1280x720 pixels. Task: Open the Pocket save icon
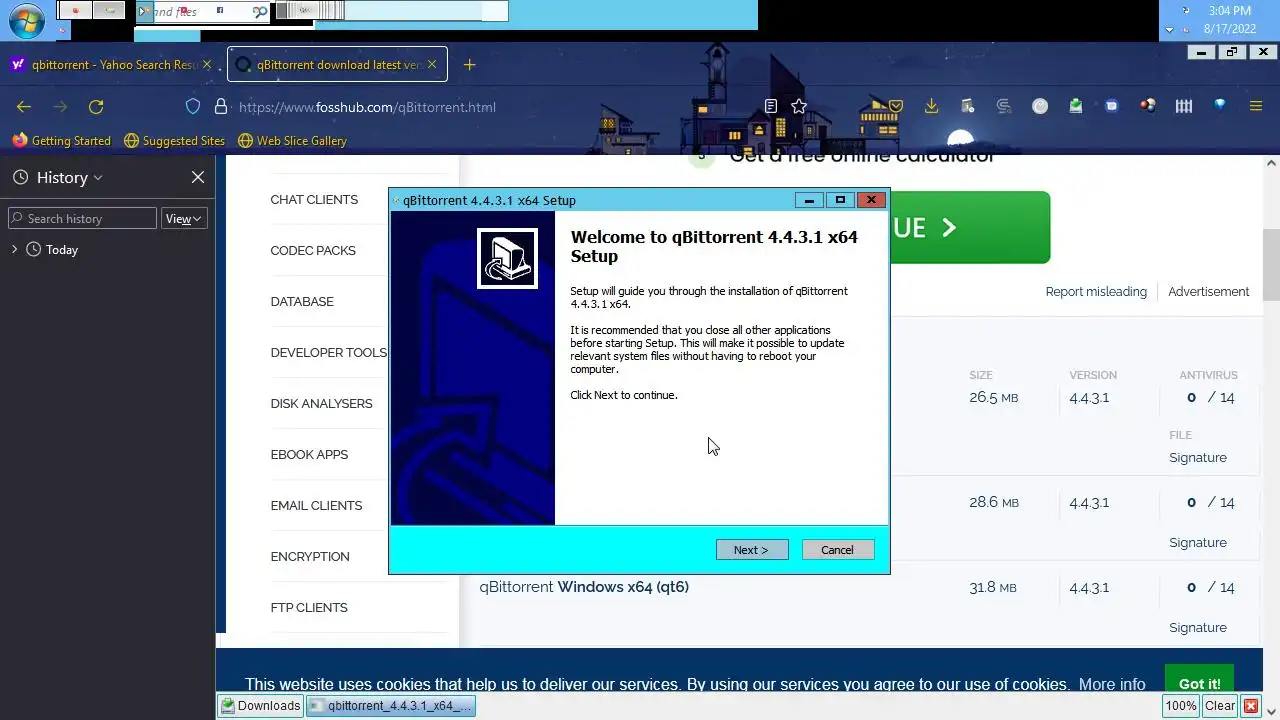click(x=896, y=106)
